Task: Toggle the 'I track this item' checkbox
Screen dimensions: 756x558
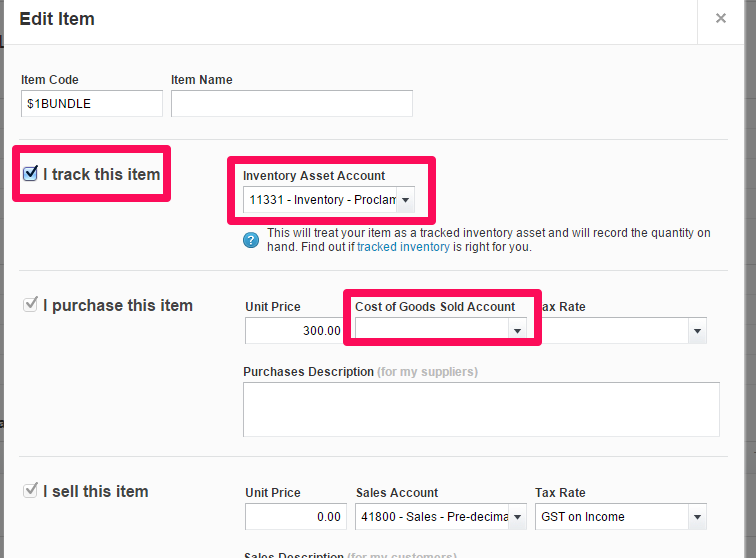Action: 30,174
